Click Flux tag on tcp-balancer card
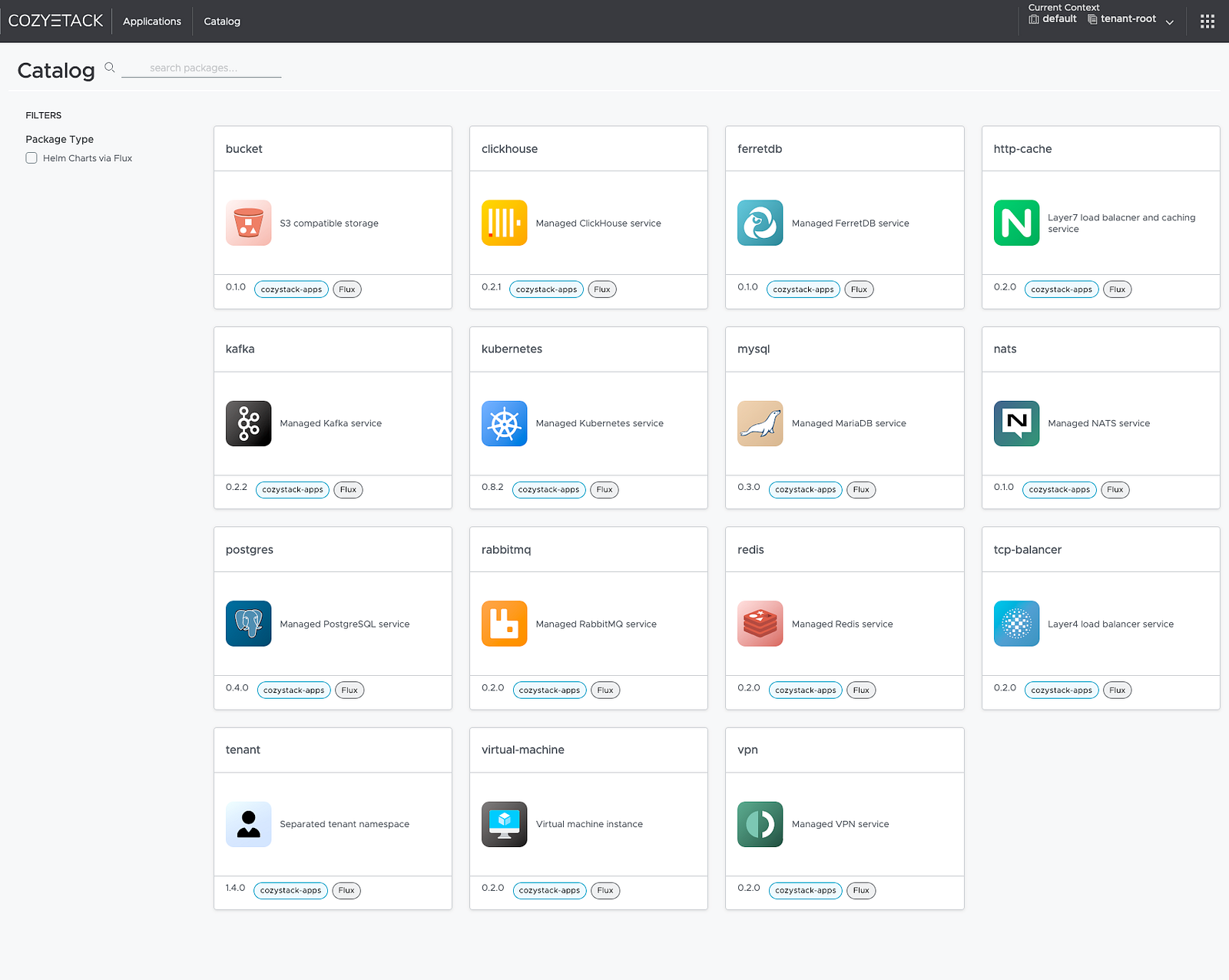Viewport: 1229px width, 980px height. pos(1118,690)
